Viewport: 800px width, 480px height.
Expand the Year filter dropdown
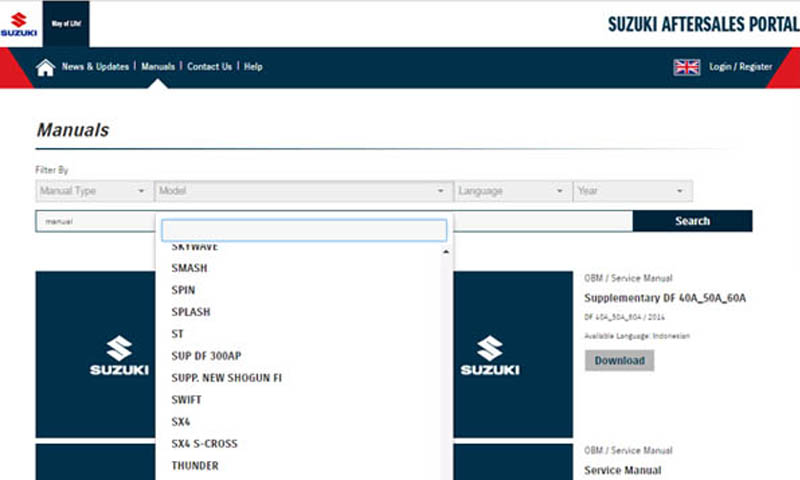[632, 191]
